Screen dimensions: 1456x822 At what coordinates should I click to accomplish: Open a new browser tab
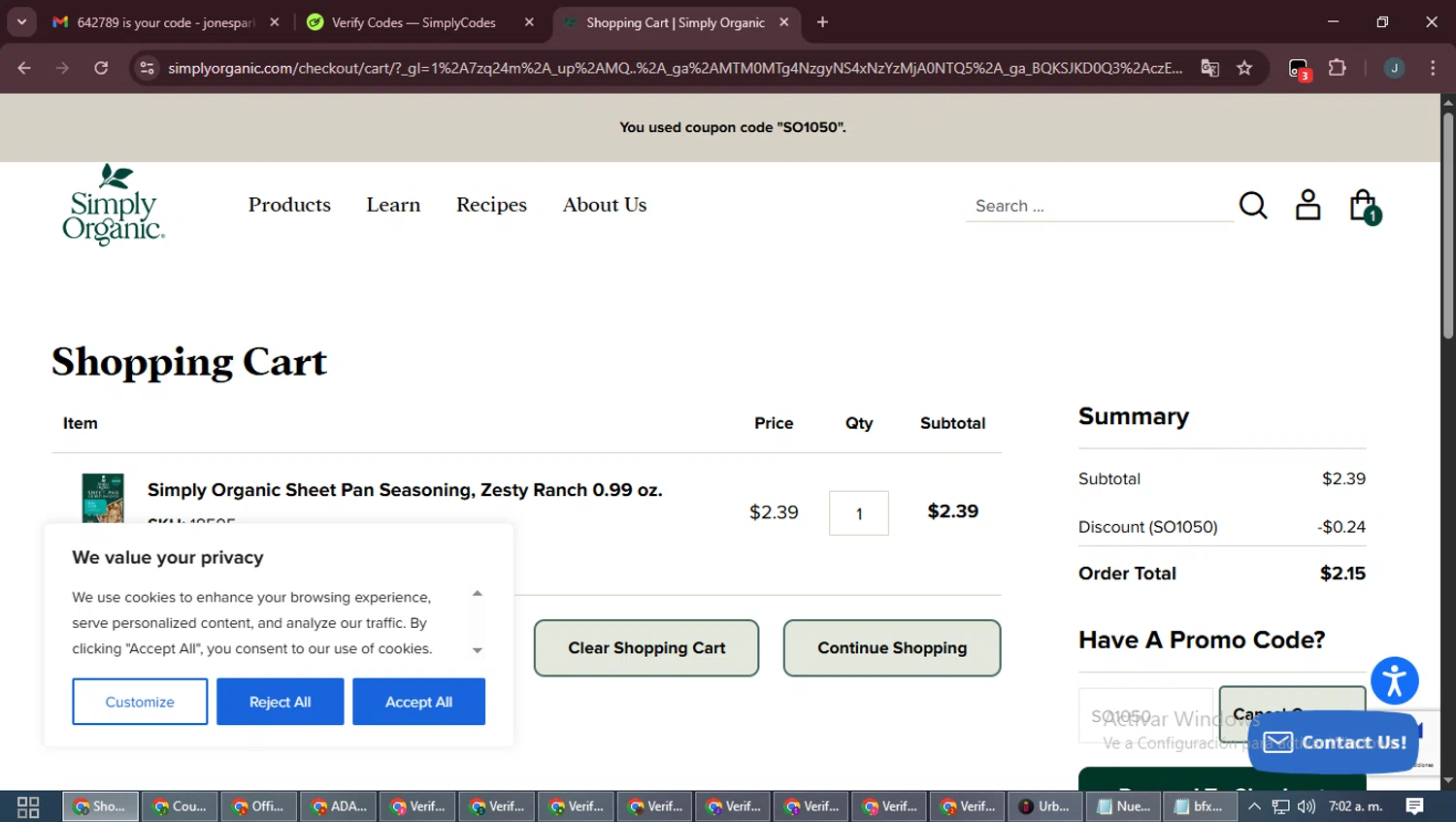coord(822,22)
